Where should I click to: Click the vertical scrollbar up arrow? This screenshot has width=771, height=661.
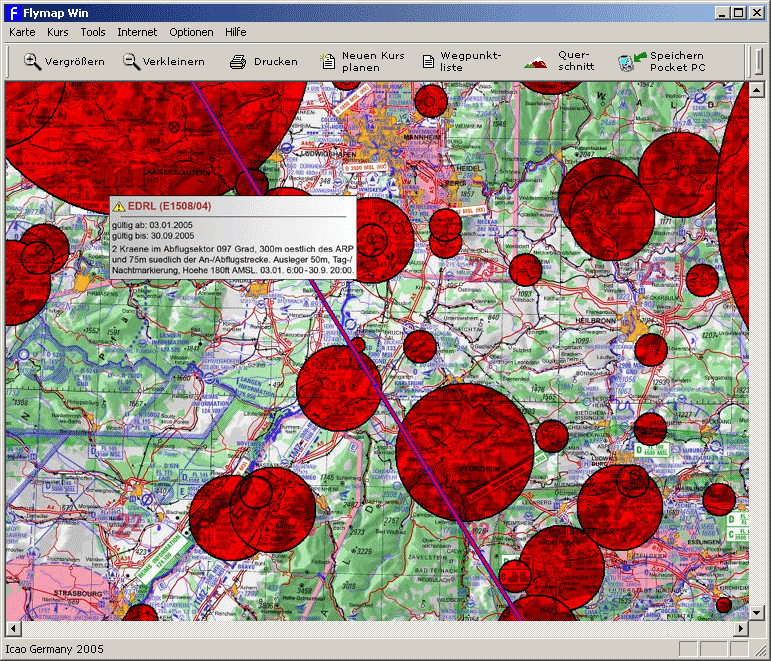[x=756, y=90]
